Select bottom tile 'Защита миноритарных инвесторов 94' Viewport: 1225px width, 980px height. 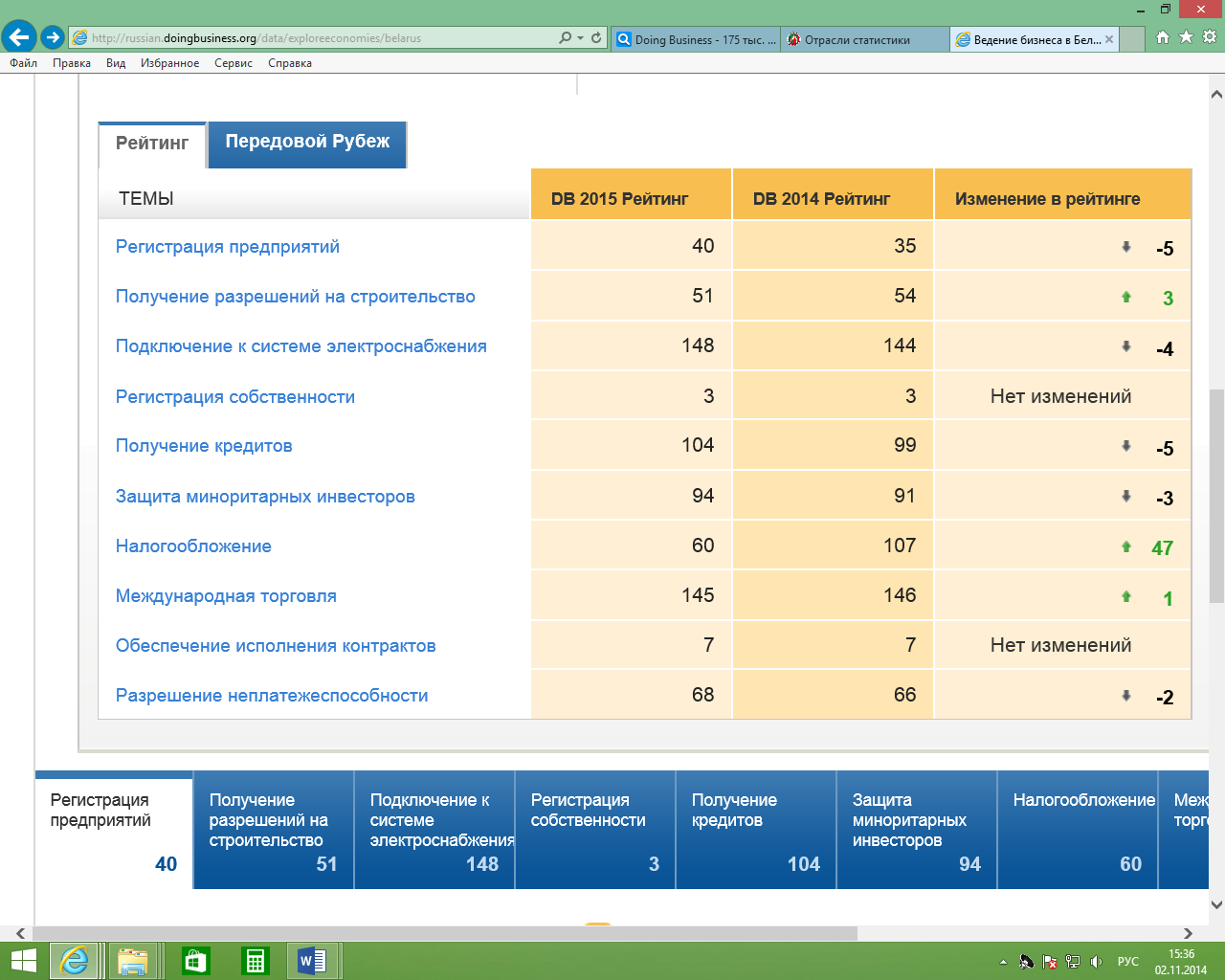917,830
